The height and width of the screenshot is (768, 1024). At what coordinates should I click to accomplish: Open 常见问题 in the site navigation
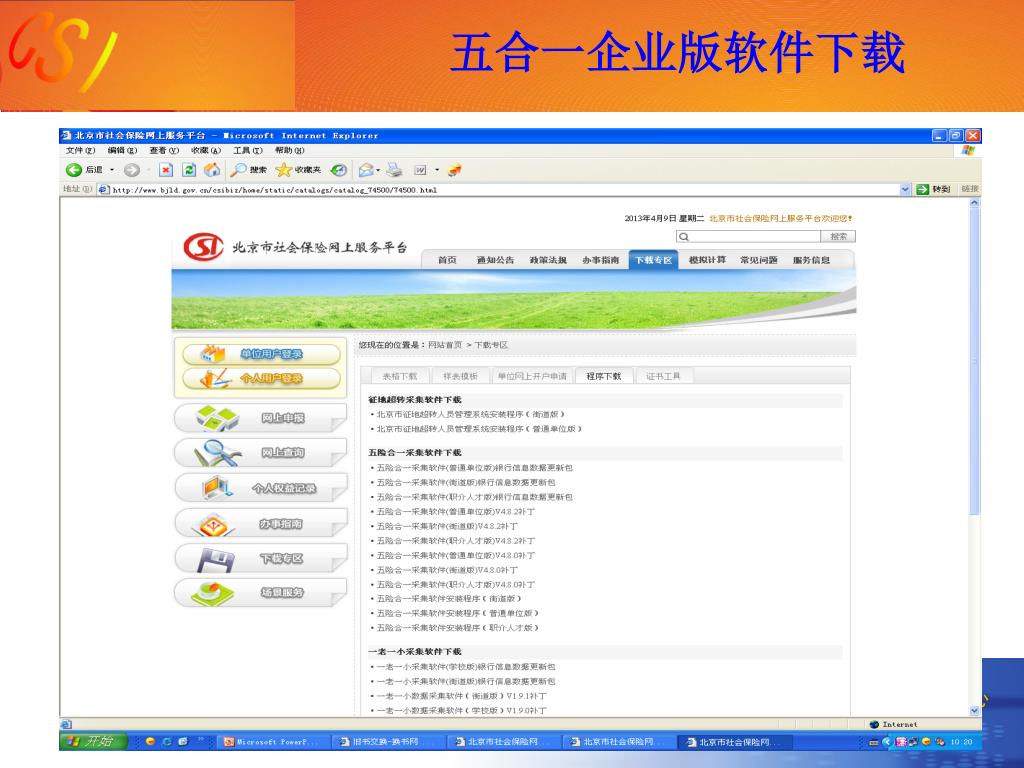759,260
